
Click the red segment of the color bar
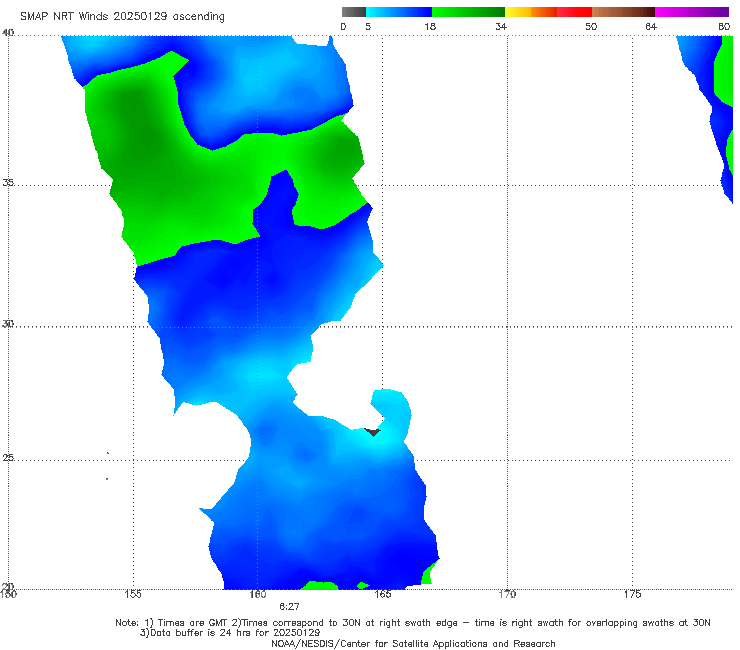[x=574, y=12]
